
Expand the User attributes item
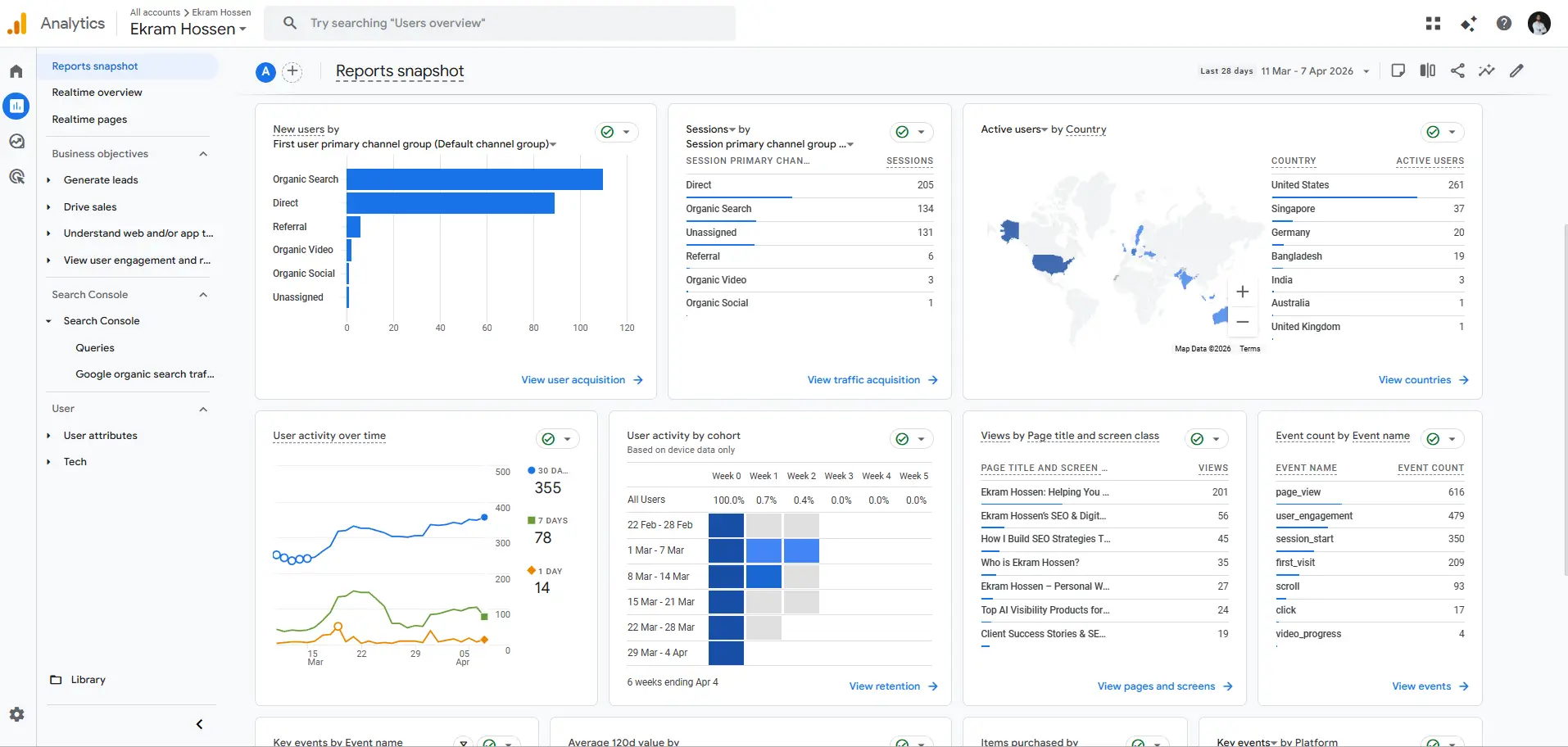(x=48, y=436)
